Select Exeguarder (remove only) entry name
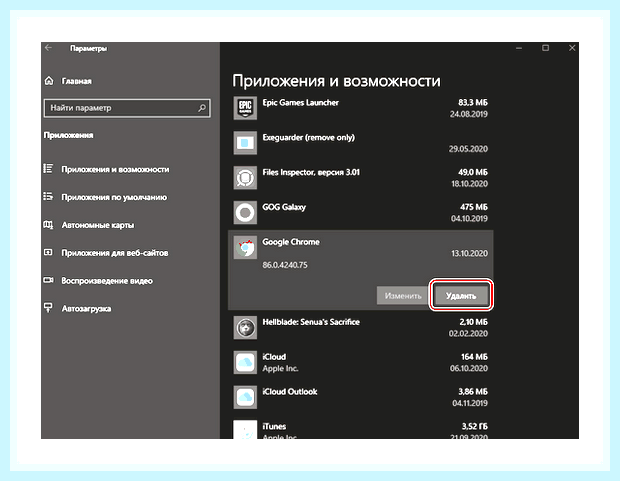The width and height of the screenshot is (620, 481). [308, 138]
